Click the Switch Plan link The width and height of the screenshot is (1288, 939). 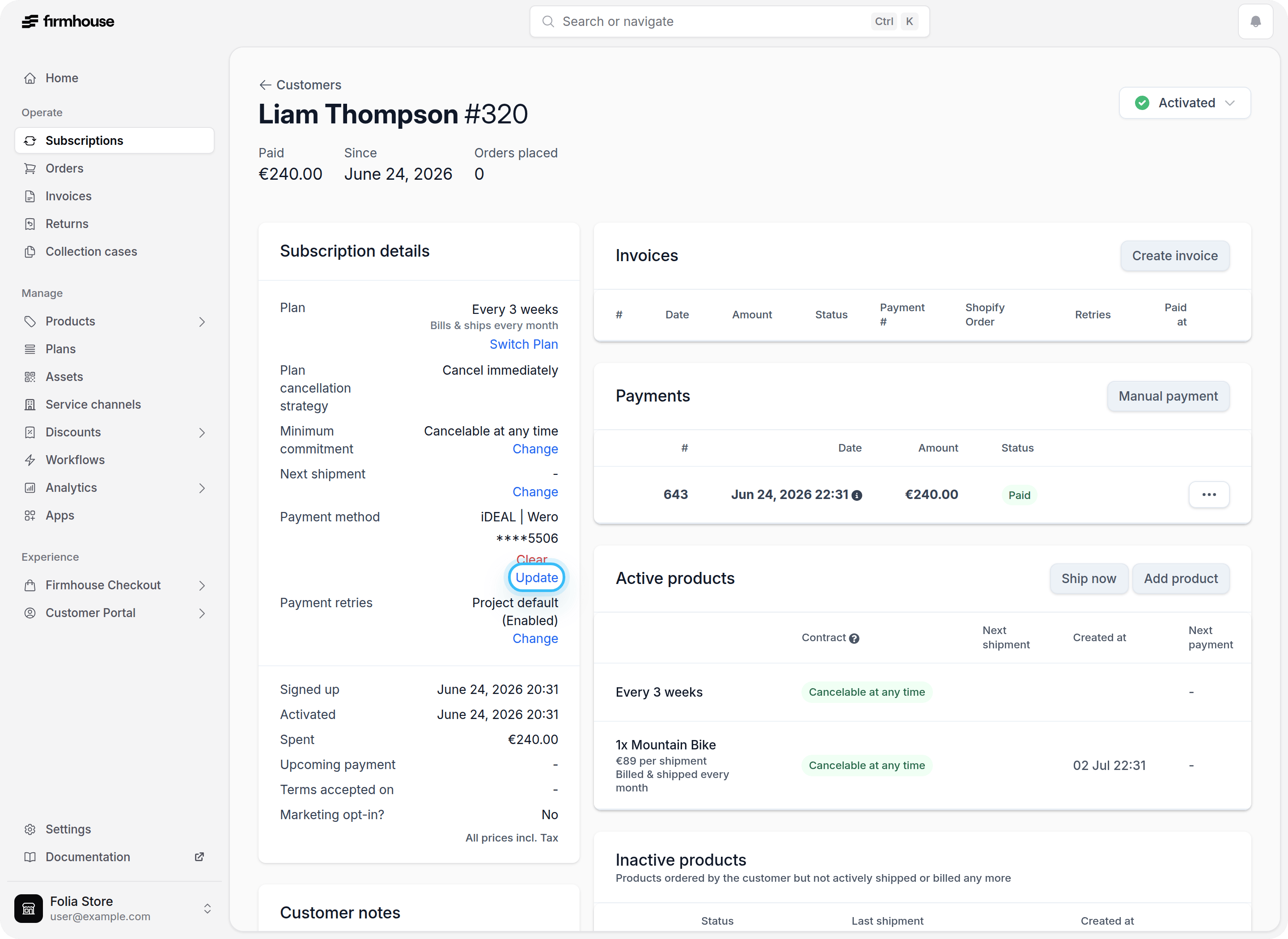click(x=524, y=344)
